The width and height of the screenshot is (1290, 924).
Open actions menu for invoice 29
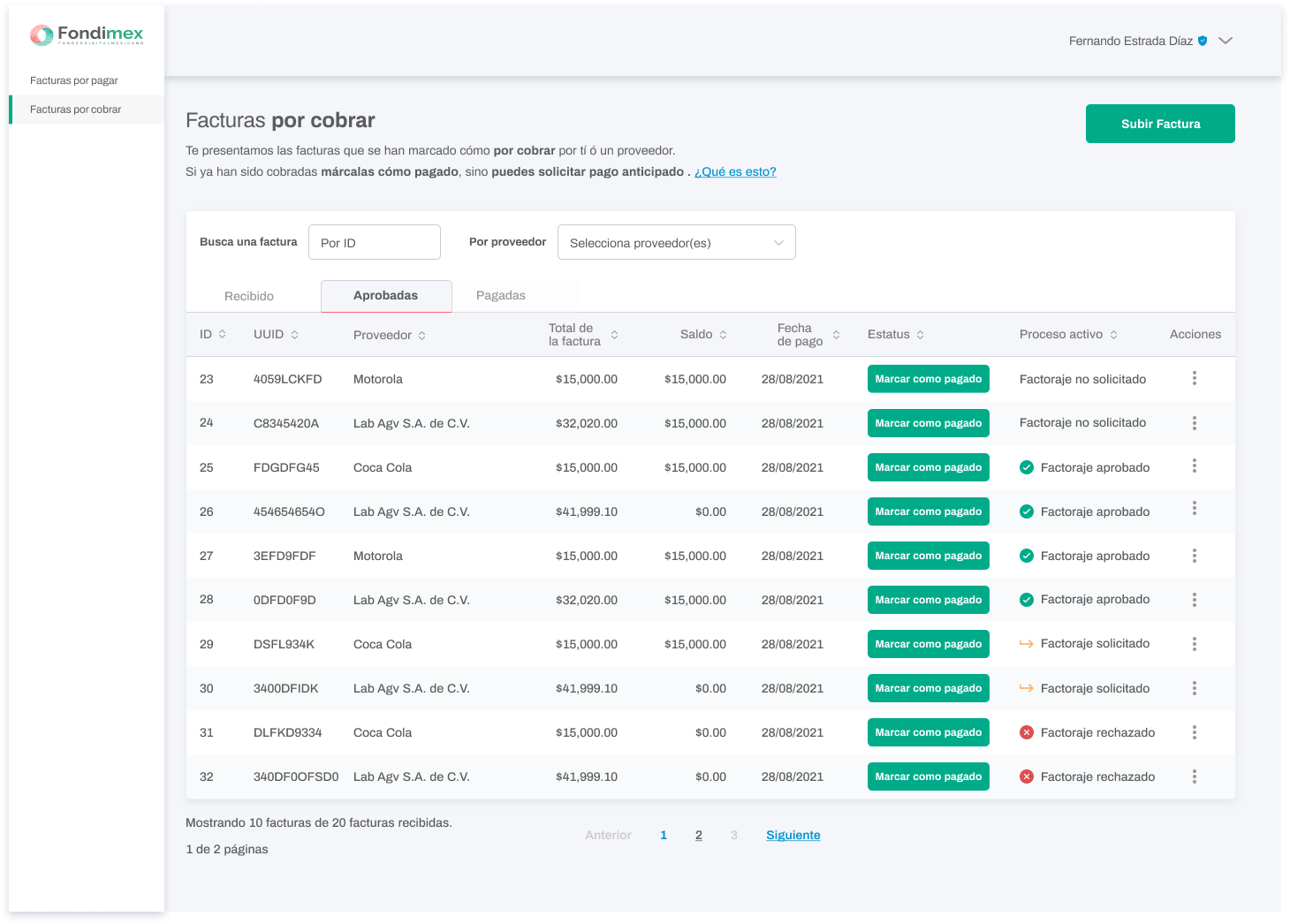(1195, 644)
